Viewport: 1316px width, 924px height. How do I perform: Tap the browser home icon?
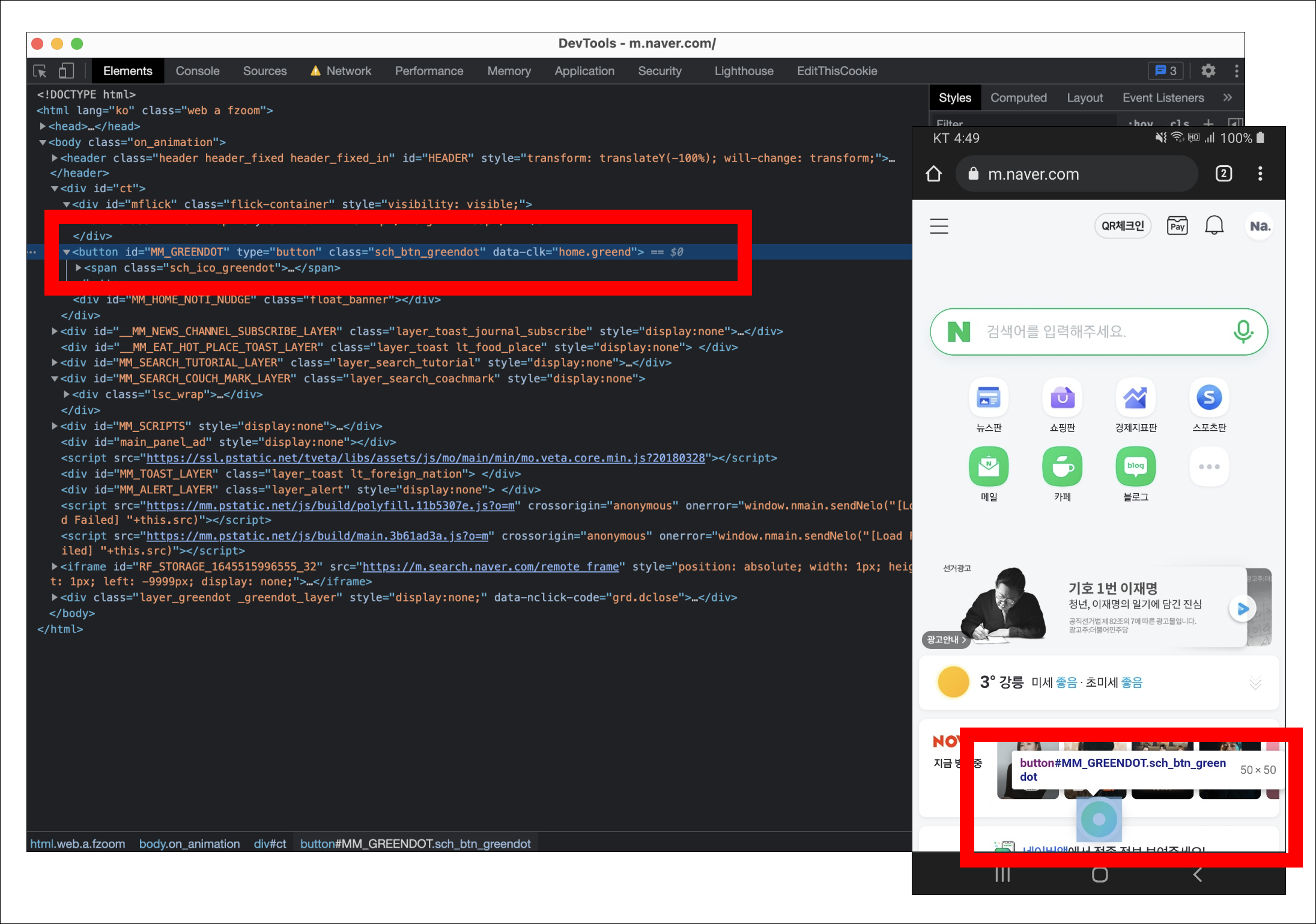coord(933,174)
